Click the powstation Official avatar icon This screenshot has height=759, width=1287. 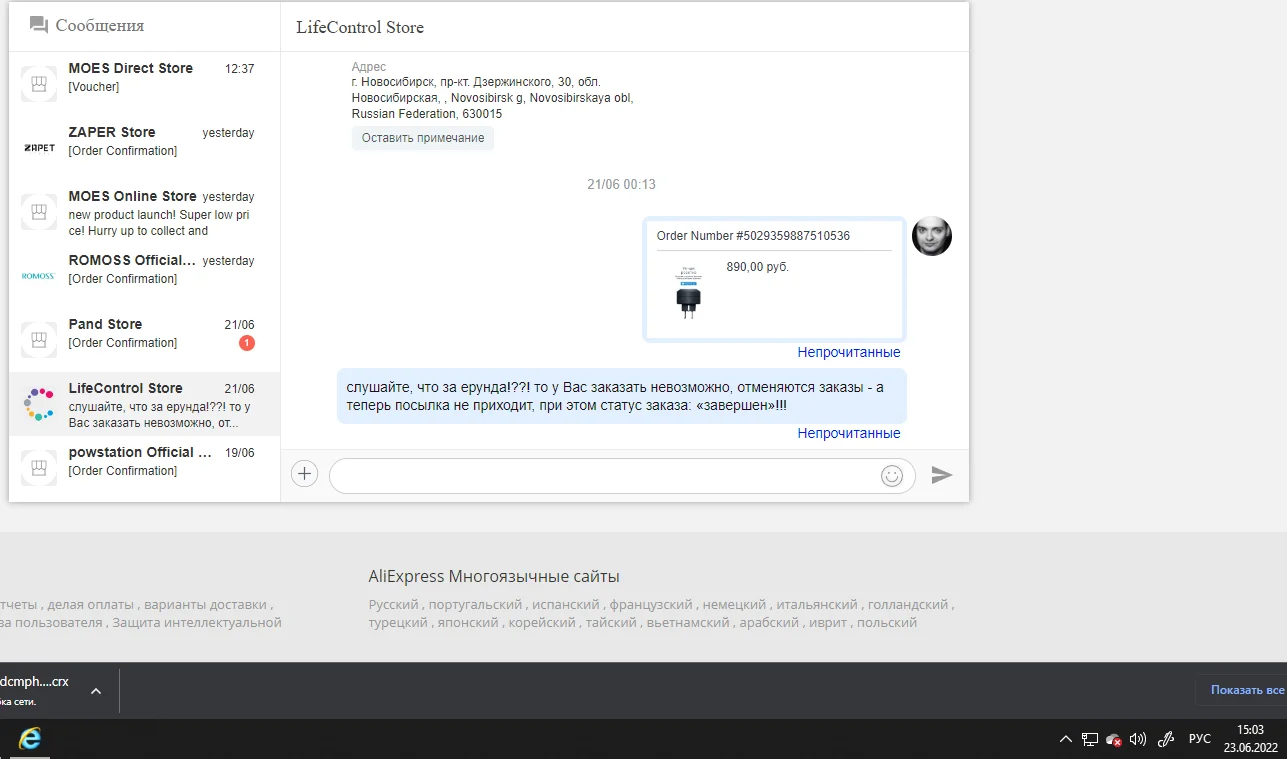(39, 468)
